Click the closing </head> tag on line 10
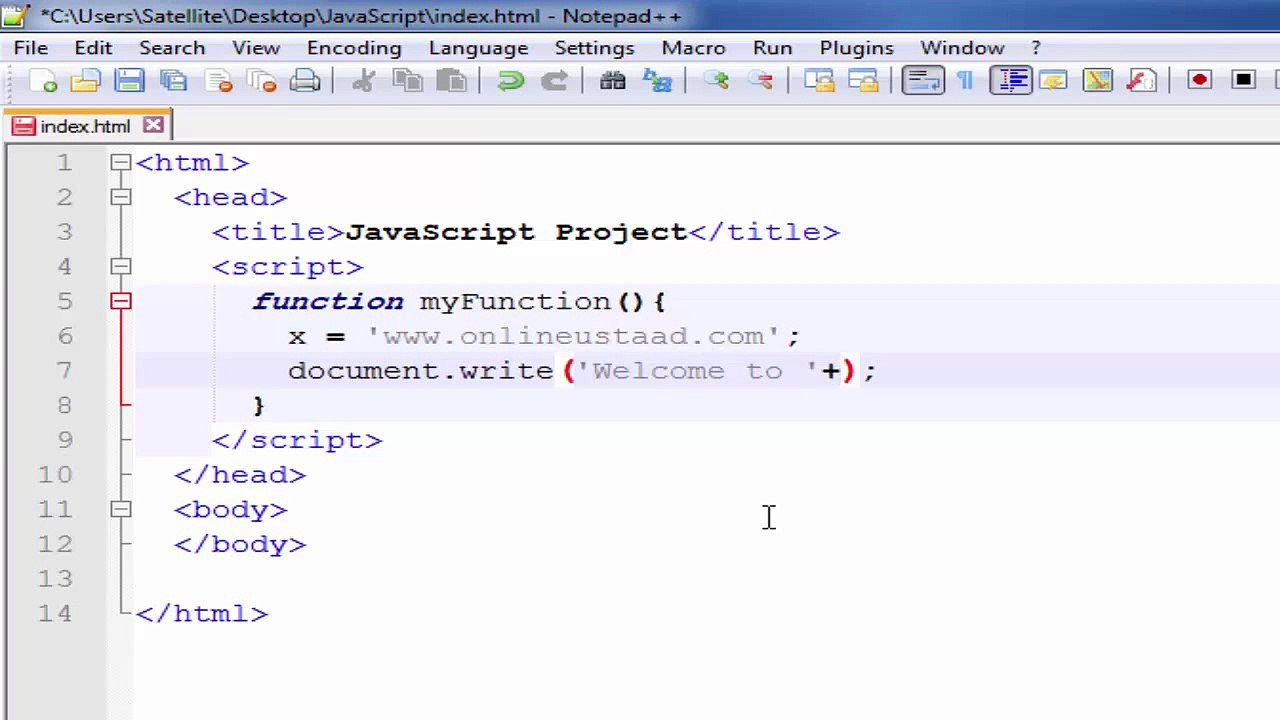Viewport: 1280px width, 720px height. coord(240,475)
